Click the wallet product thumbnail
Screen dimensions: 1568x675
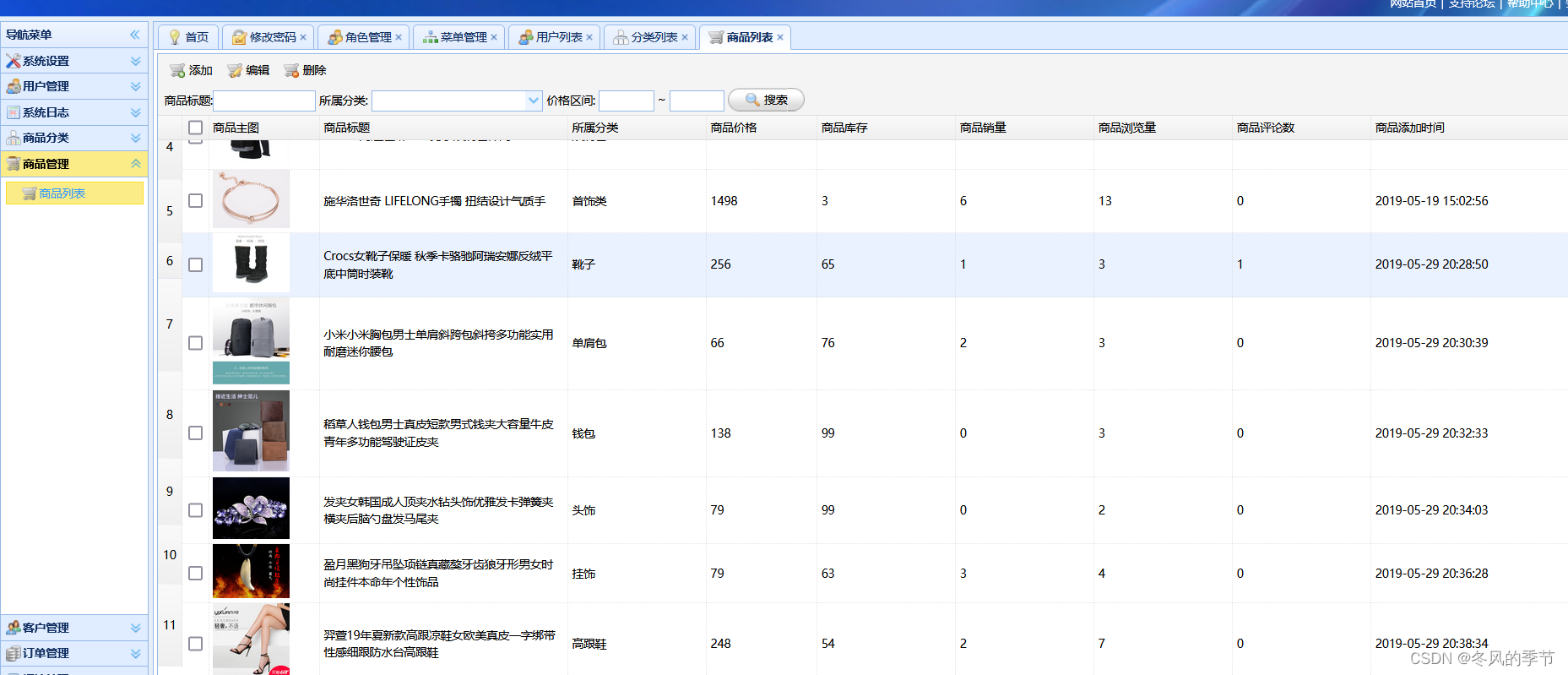[x=251, y=431]
